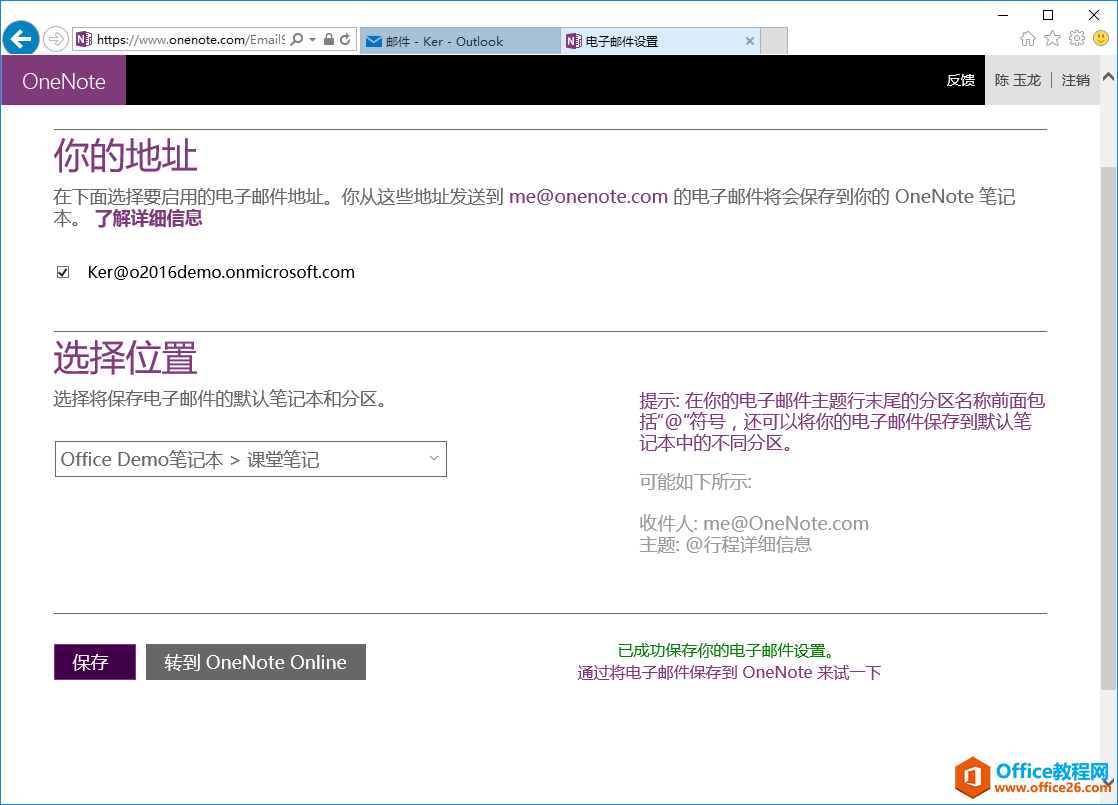Uncheck the Ker@o2016demo.onmicrosoft.com address checkbox
The width and height of the screenshot is (1118, 805).
coord(63,272)
